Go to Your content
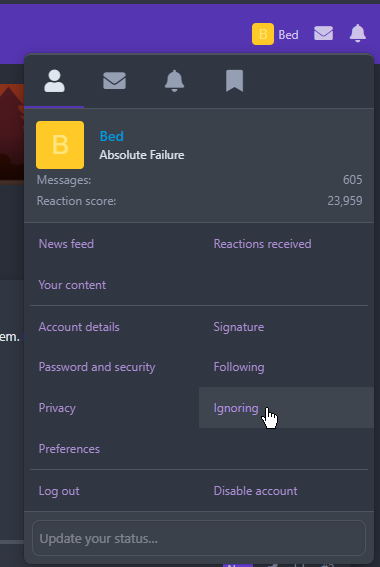Screen dimensions: 380x567 (72, 285)
